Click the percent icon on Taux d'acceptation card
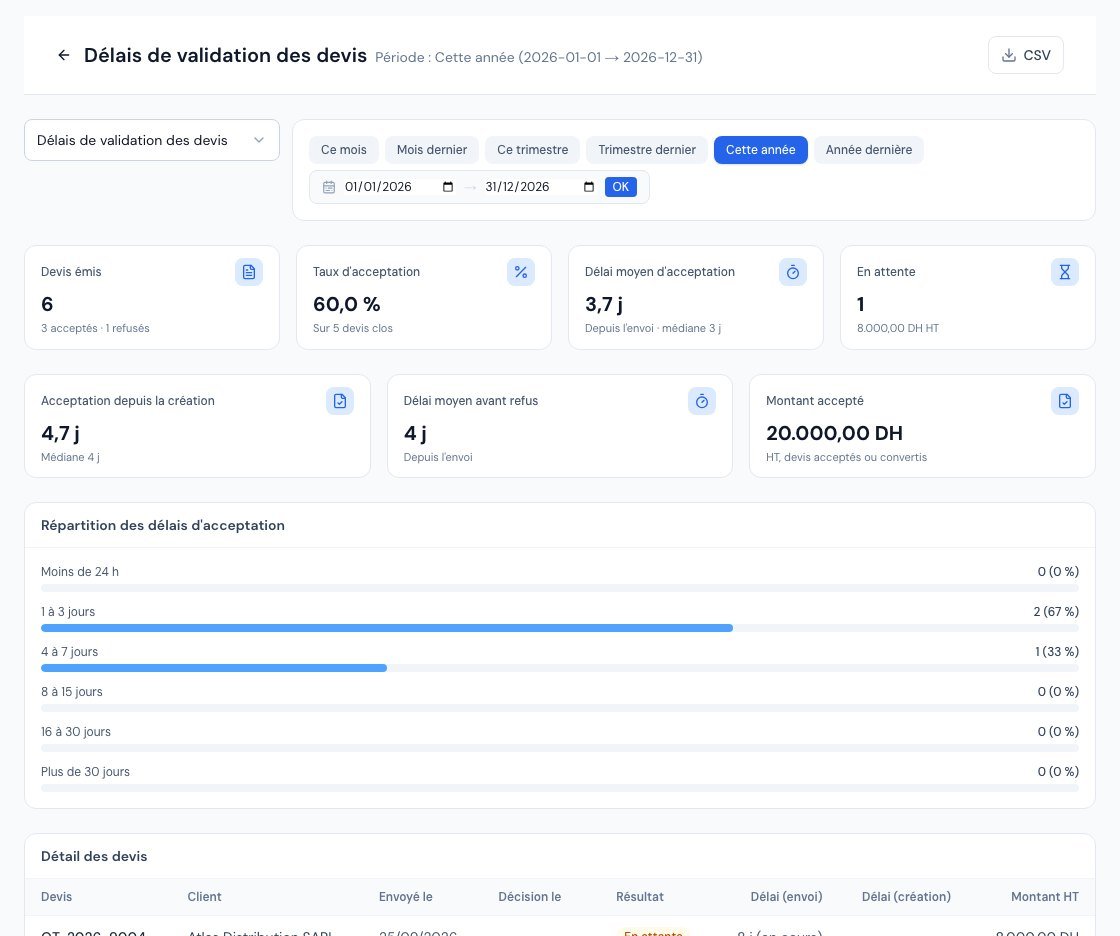The image size is (1120, 936). pos(521,272)
